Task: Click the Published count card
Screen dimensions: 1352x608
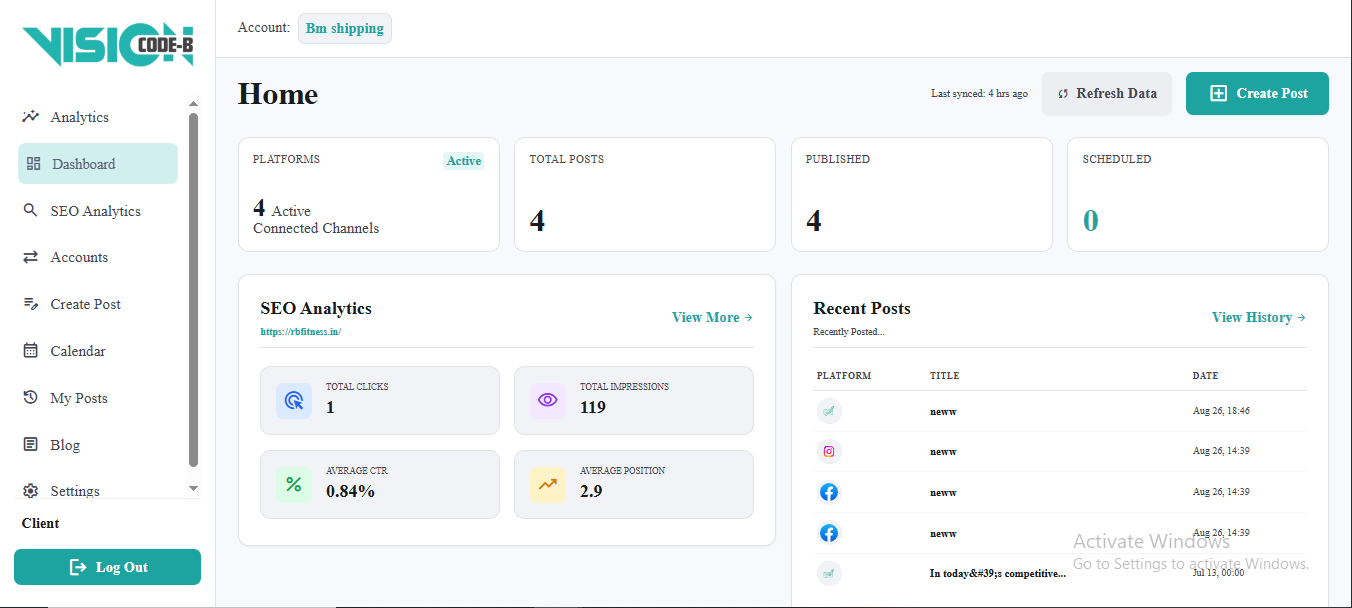Action: [x=922, y=194]
